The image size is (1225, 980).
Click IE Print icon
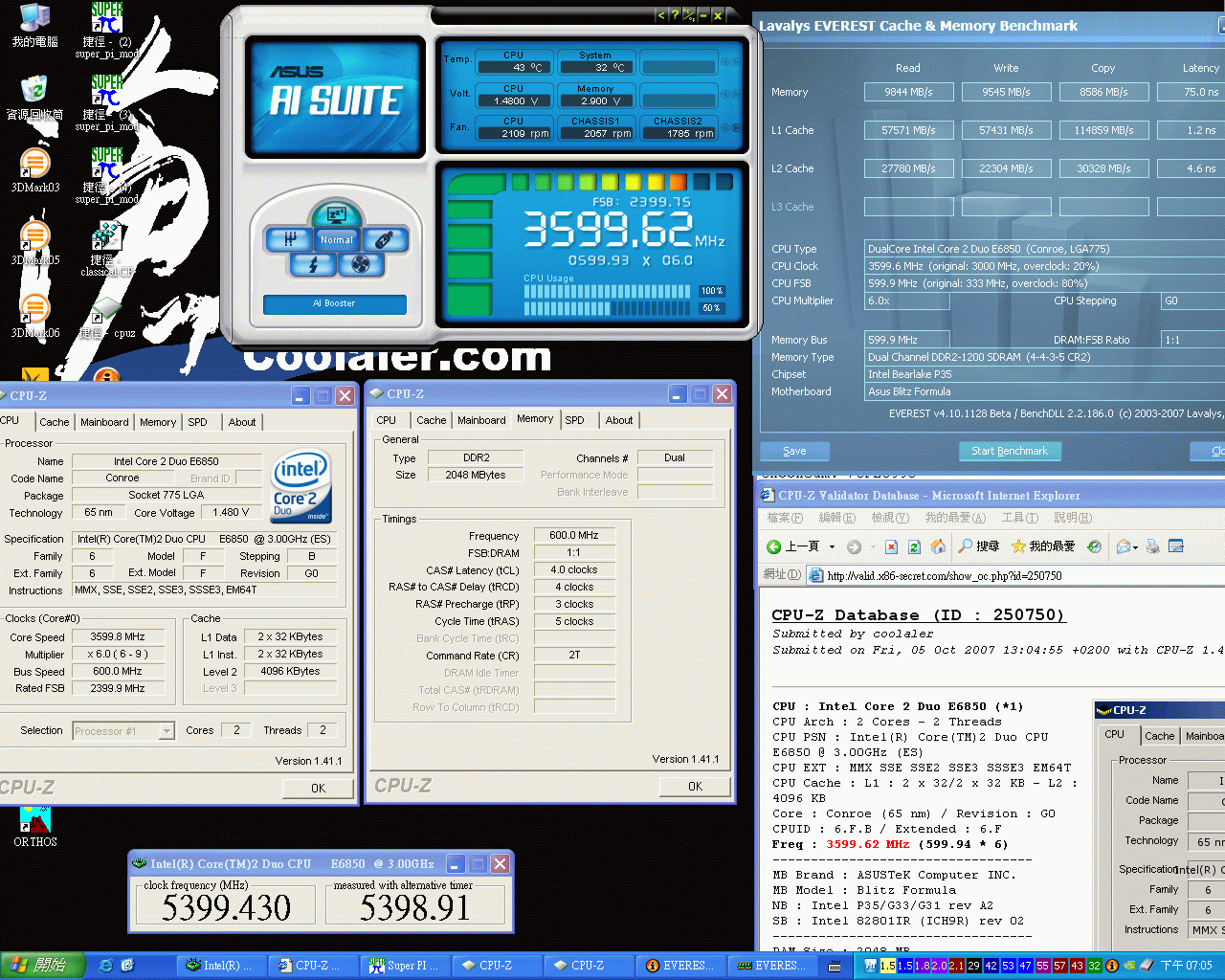pos(1153,546)
